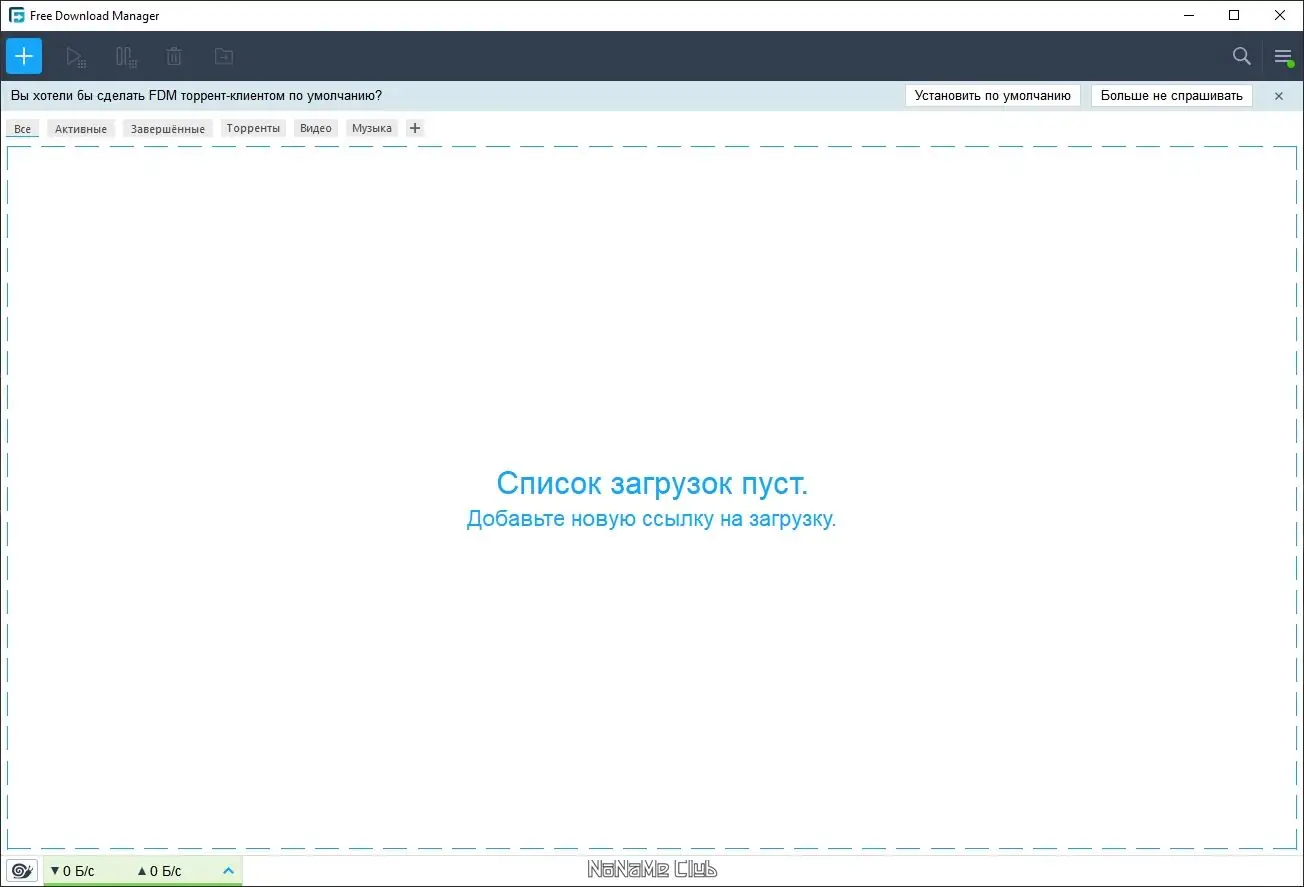Viewport: 1304px width, 887px height.
Task: Minimize the Free Download Manager window
Action: (1188, 15)
